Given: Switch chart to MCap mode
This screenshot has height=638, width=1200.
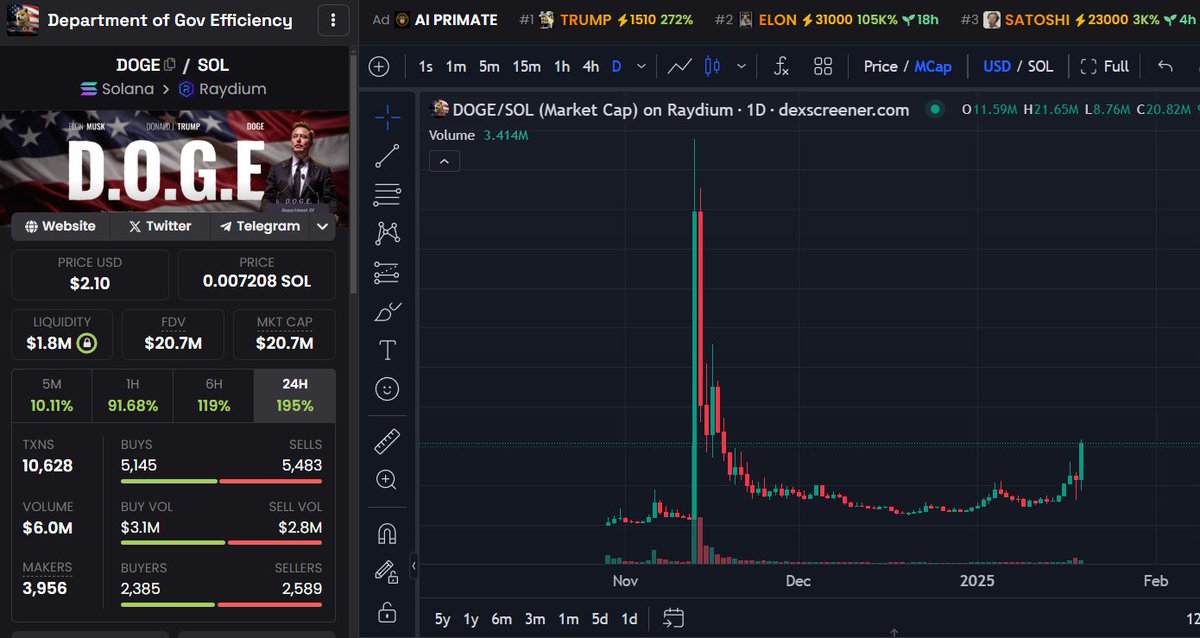Looking at the screenshot, I should [x=933, y=66].
